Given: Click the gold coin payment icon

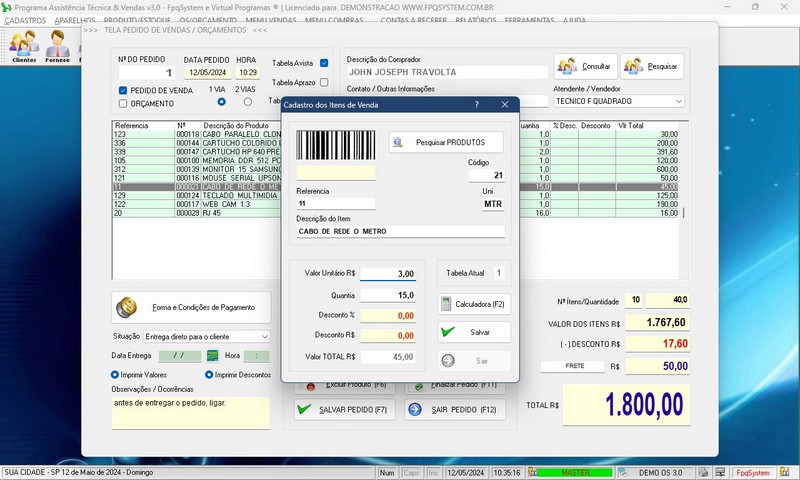Looking at the screenshot, I should [126, 308].
